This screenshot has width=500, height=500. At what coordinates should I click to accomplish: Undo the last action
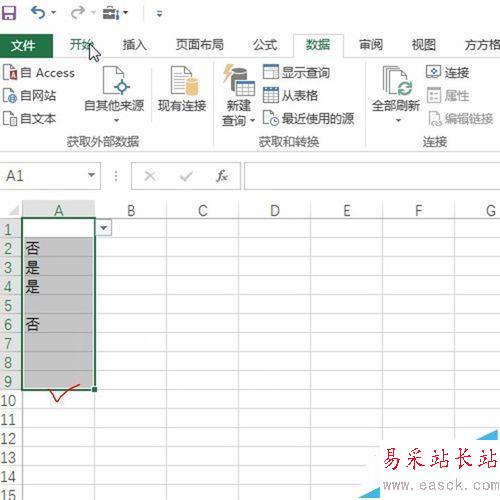tap(38, 13)
